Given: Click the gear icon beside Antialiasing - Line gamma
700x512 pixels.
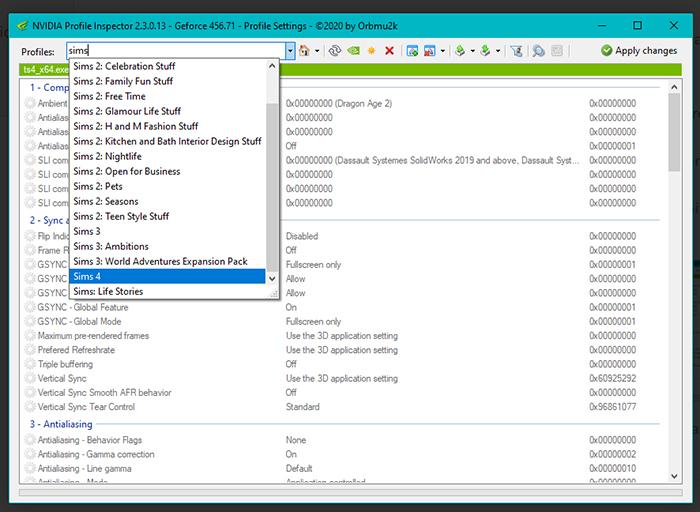Looking at the screenshot, I should (x=30, y=469).
